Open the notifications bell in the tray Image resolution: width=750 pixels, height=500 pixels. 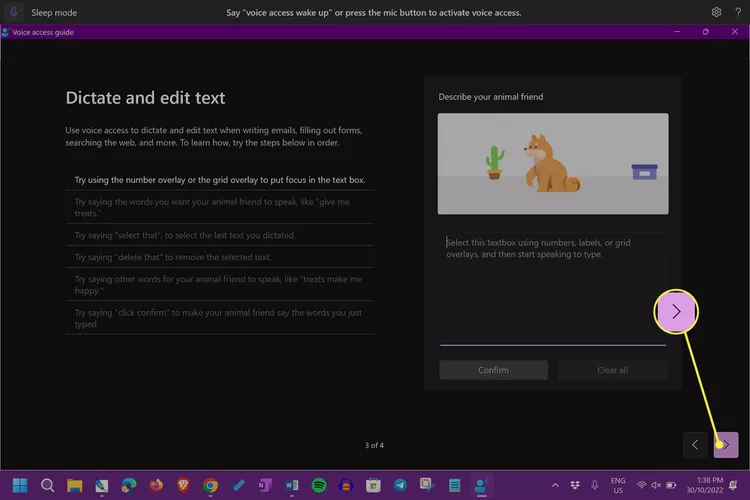[733, 485]
